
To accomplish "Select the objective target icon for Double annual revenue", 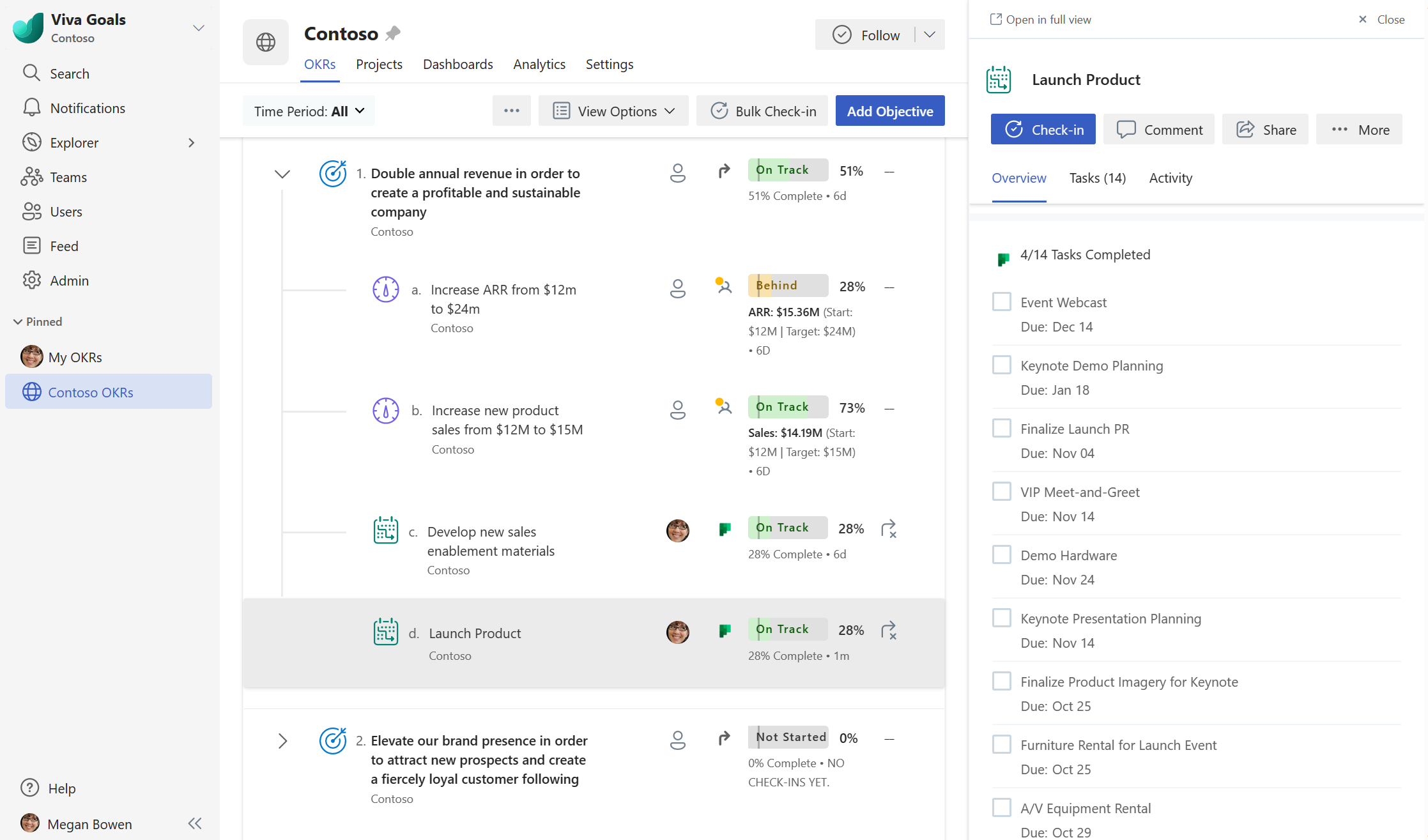I will 332,173.
